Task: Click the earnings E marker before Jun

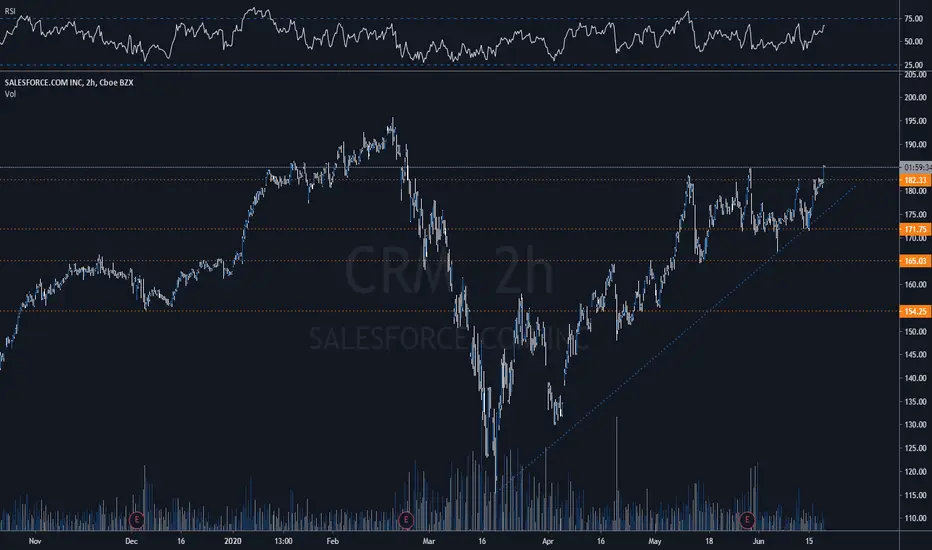Action: pos(747,520)
